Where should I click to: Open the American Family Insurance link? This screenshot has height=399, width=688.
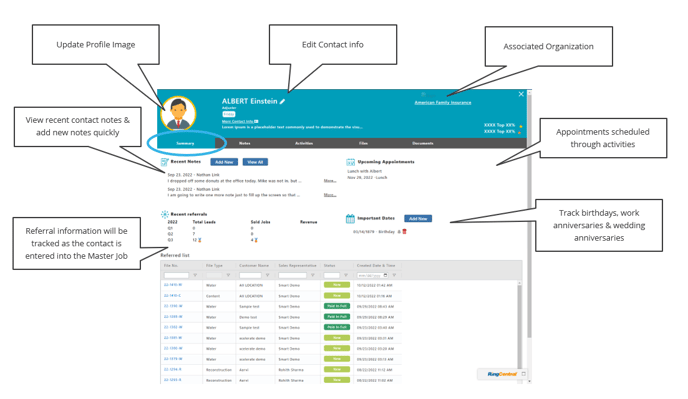tap(443, 103)
